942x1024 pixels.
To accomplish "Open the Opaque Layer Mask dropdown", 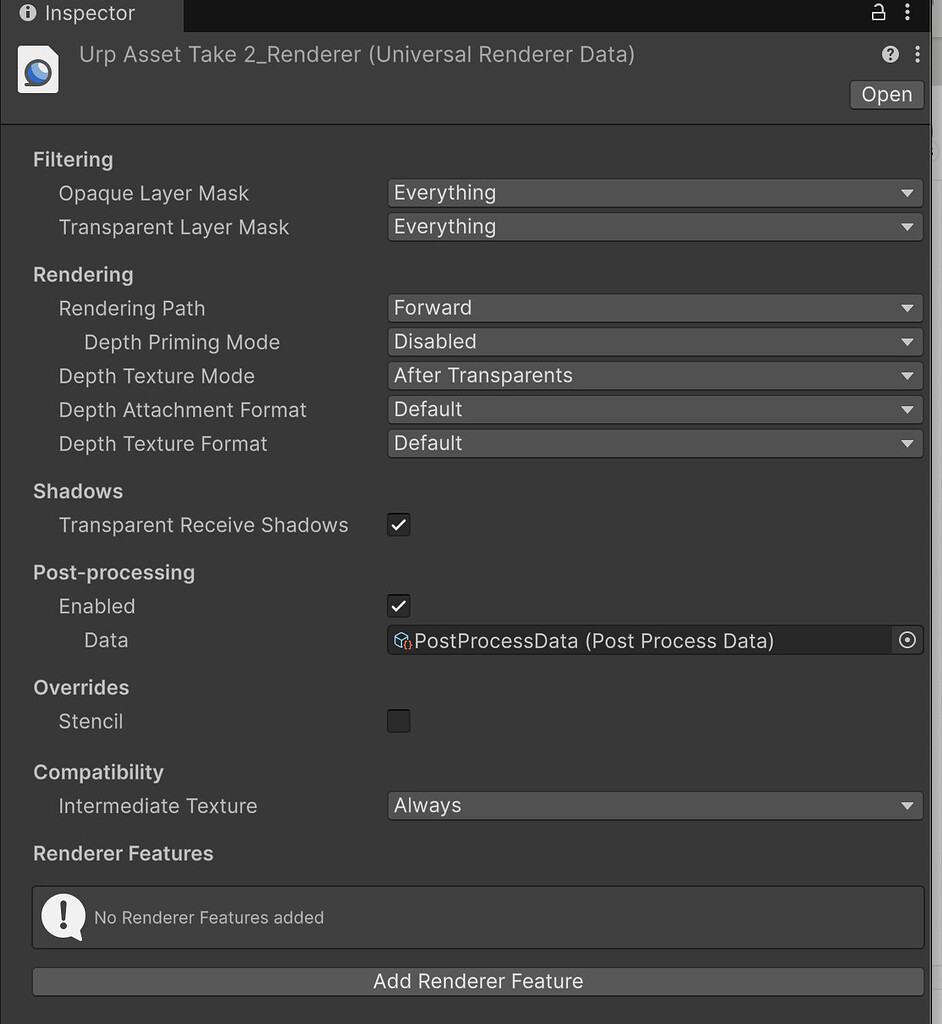I will [x=655, y=192].
